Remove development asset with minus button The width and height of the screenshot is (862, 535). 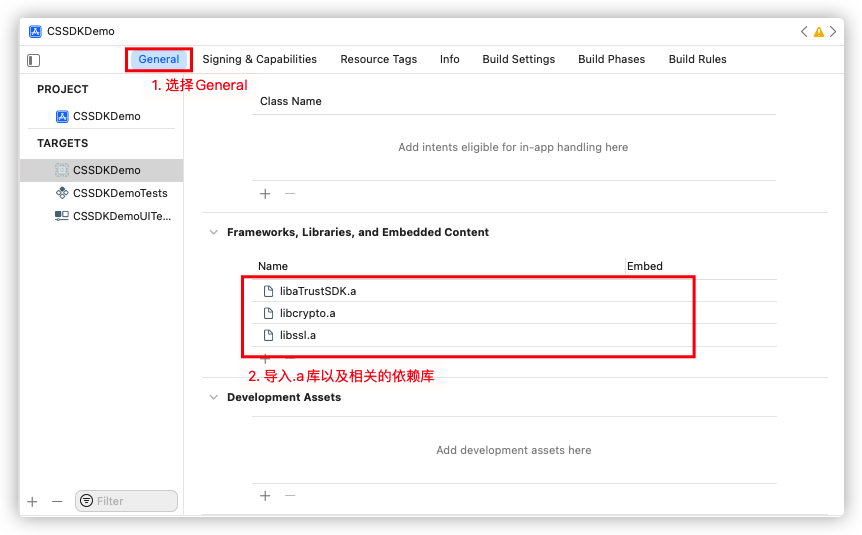pyautogui.click(x=290, y=495)
